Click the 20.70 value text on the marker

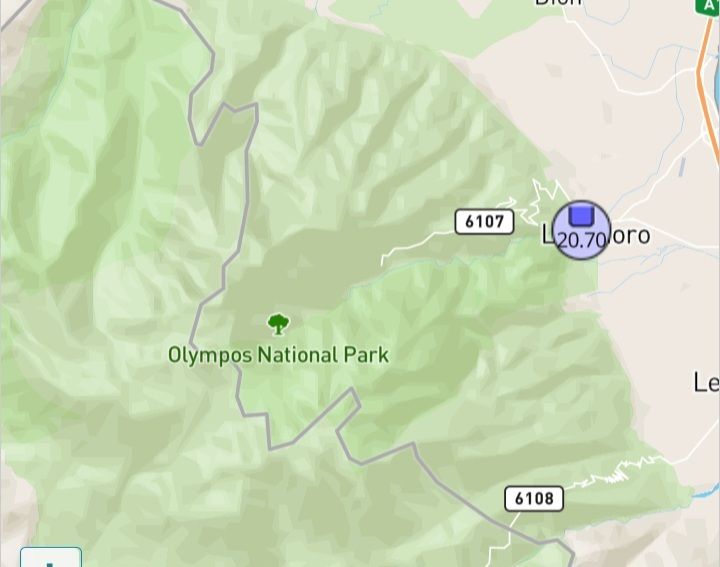[581, 240]
